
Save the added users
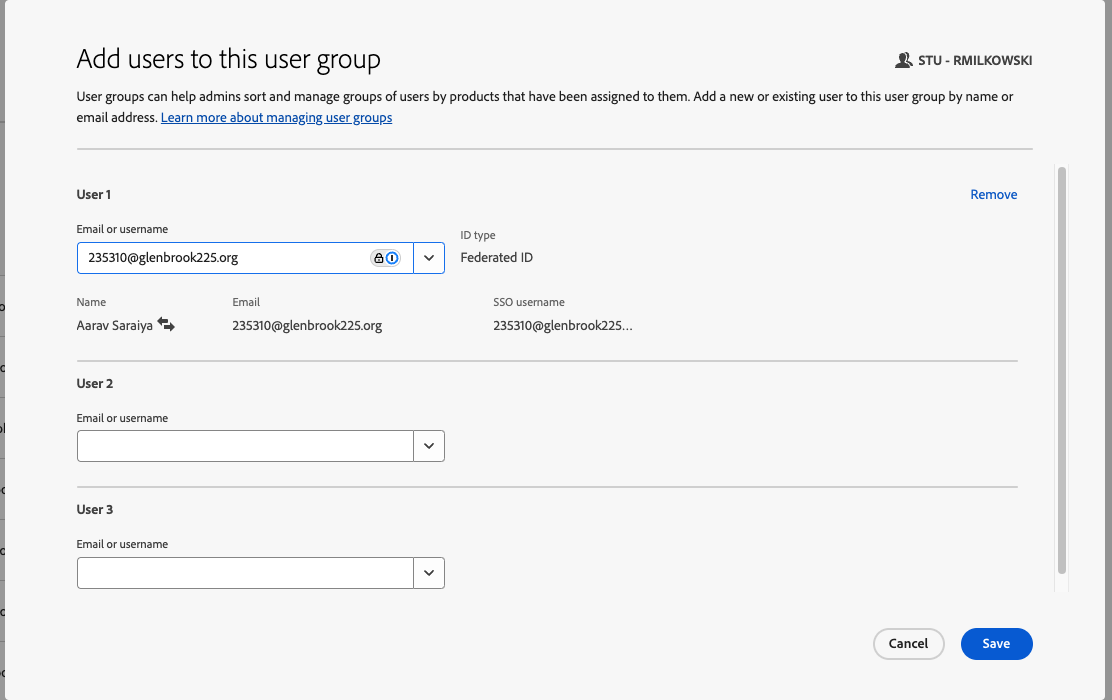pos(996,644)
